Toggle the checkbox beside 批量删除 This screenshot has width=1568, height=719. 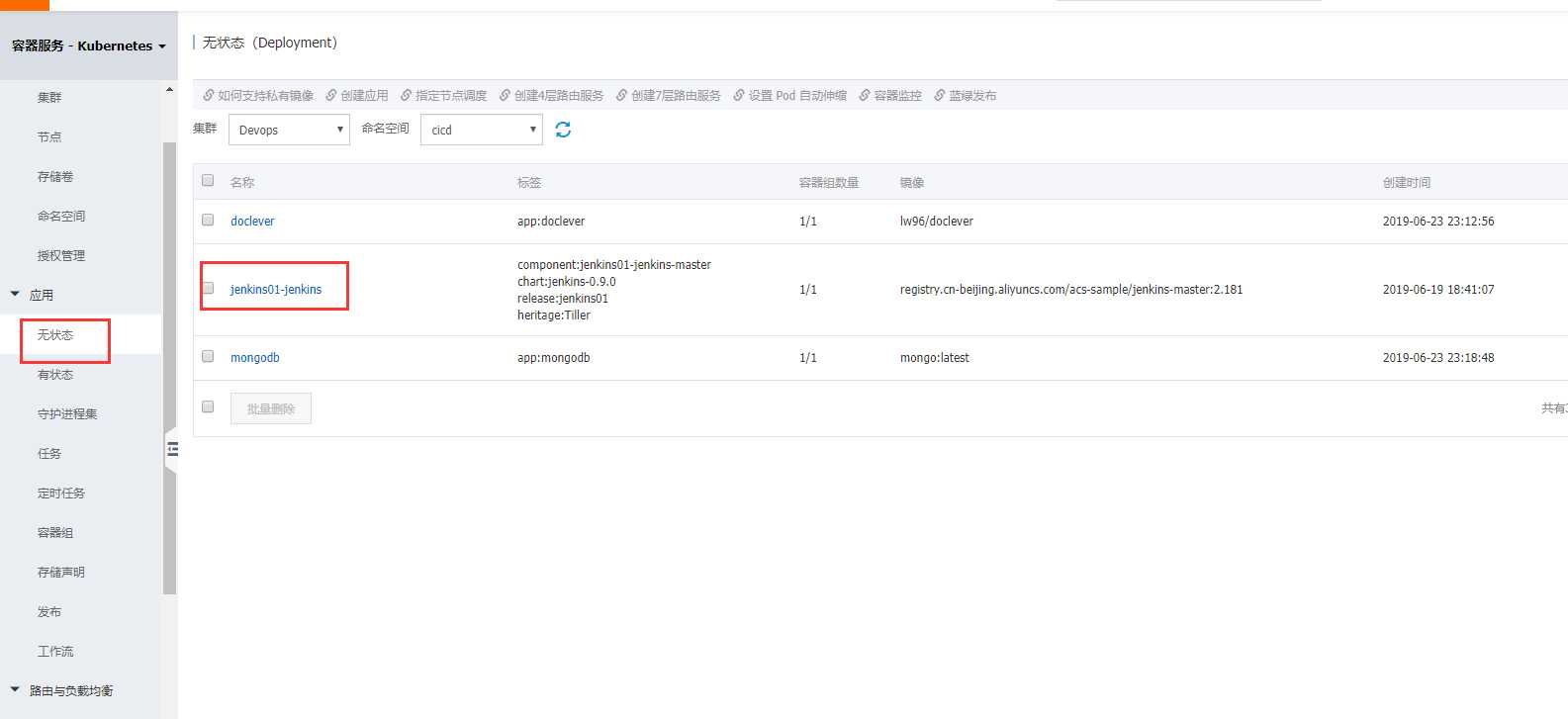(208, 406)
